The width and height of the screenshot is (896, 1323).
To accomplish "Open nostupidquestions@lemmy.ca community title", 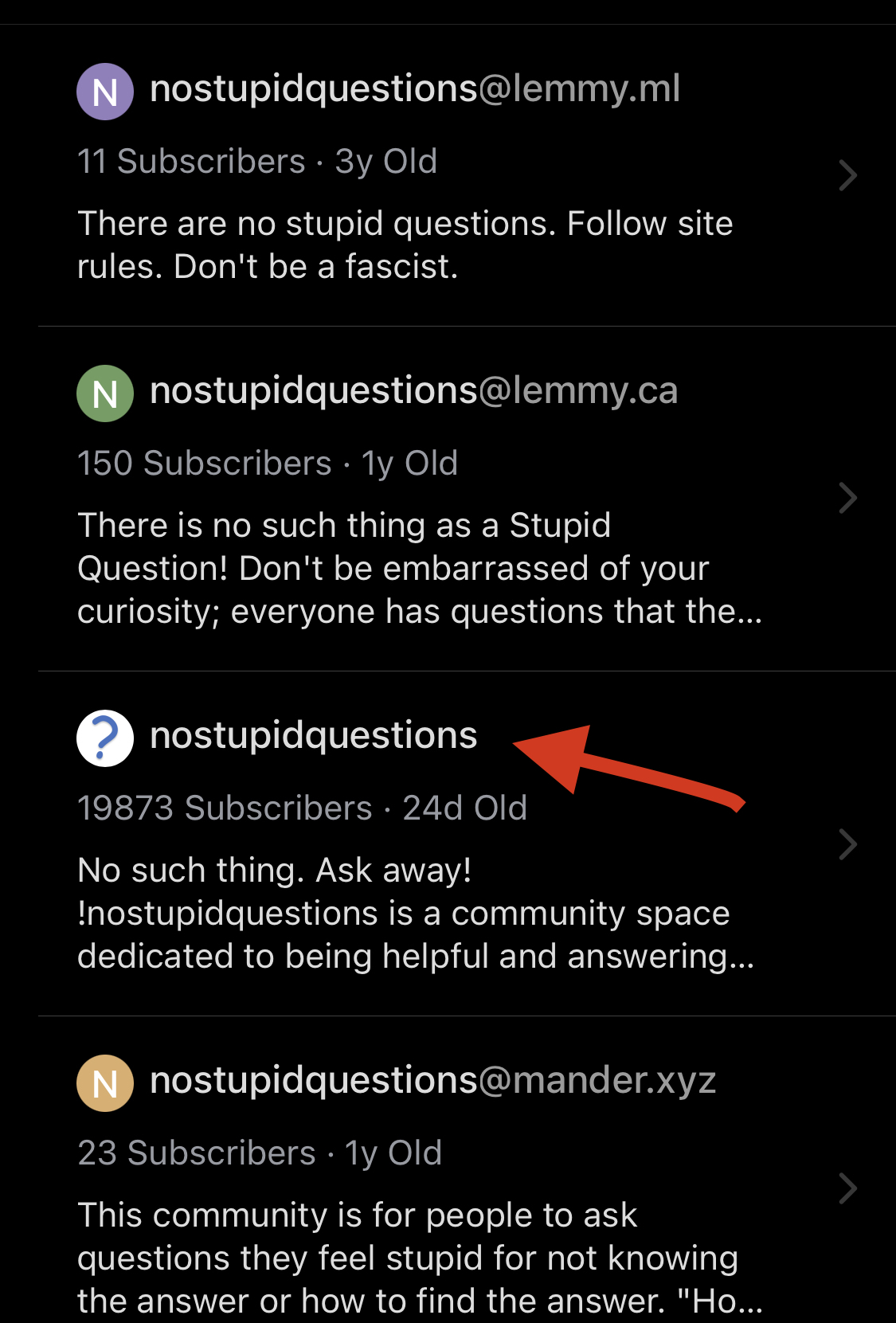I will coord(414,392).
